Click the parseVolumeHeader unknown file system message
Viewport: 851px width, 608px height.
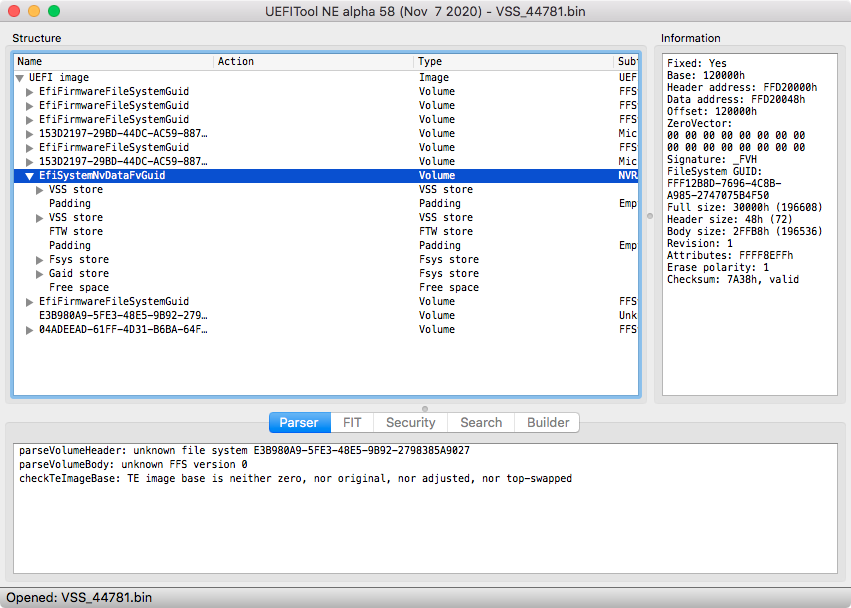tap(244, 451)
